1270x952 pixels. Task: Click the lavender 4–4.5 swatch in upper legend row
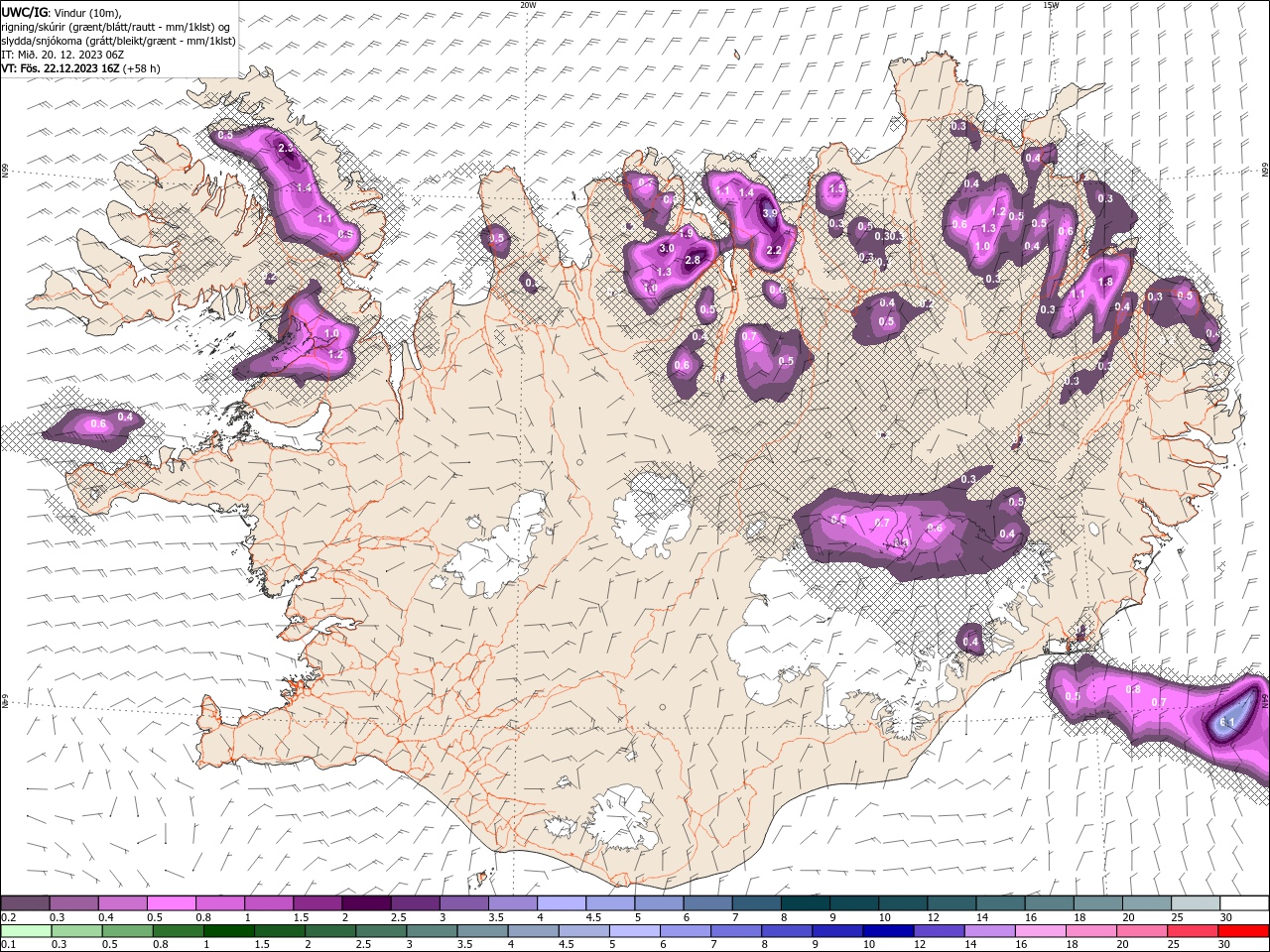coord(562,903)
